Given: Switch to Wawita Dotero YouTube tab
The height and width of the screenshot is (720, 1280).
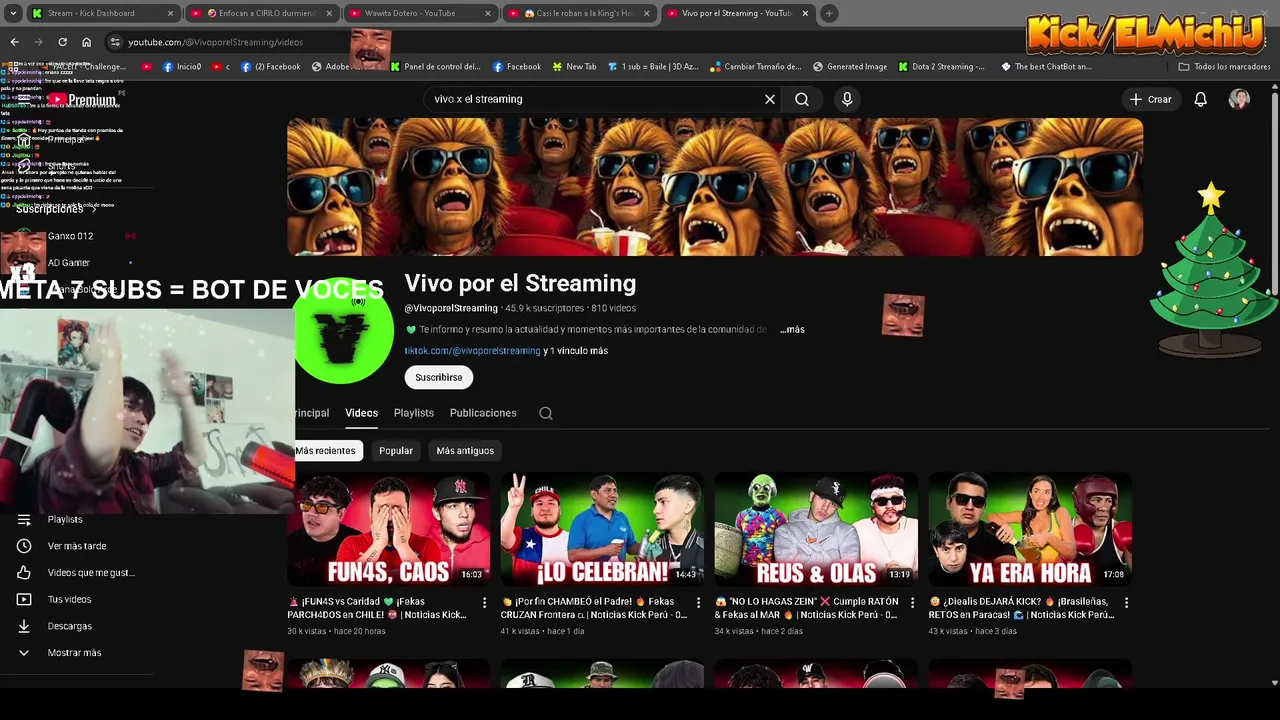Looking at the screenshot, I should click(421, 13).
